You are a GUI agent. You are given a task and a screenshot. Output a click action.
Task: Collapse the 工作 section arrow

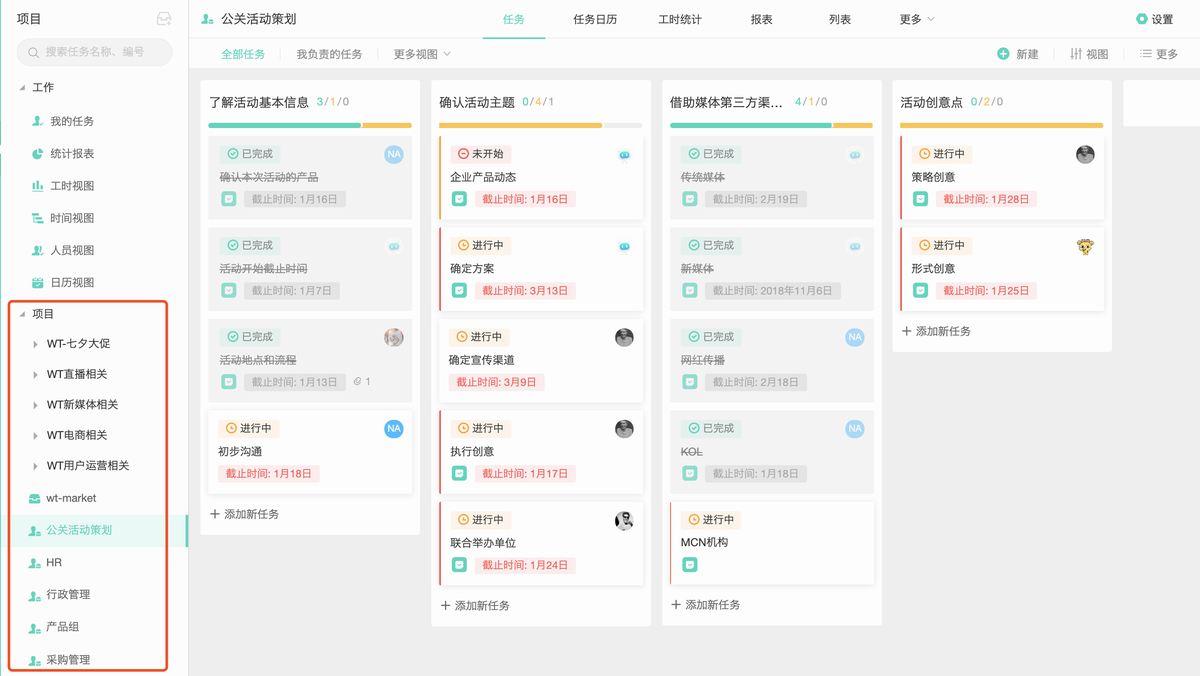coord(22,88)
